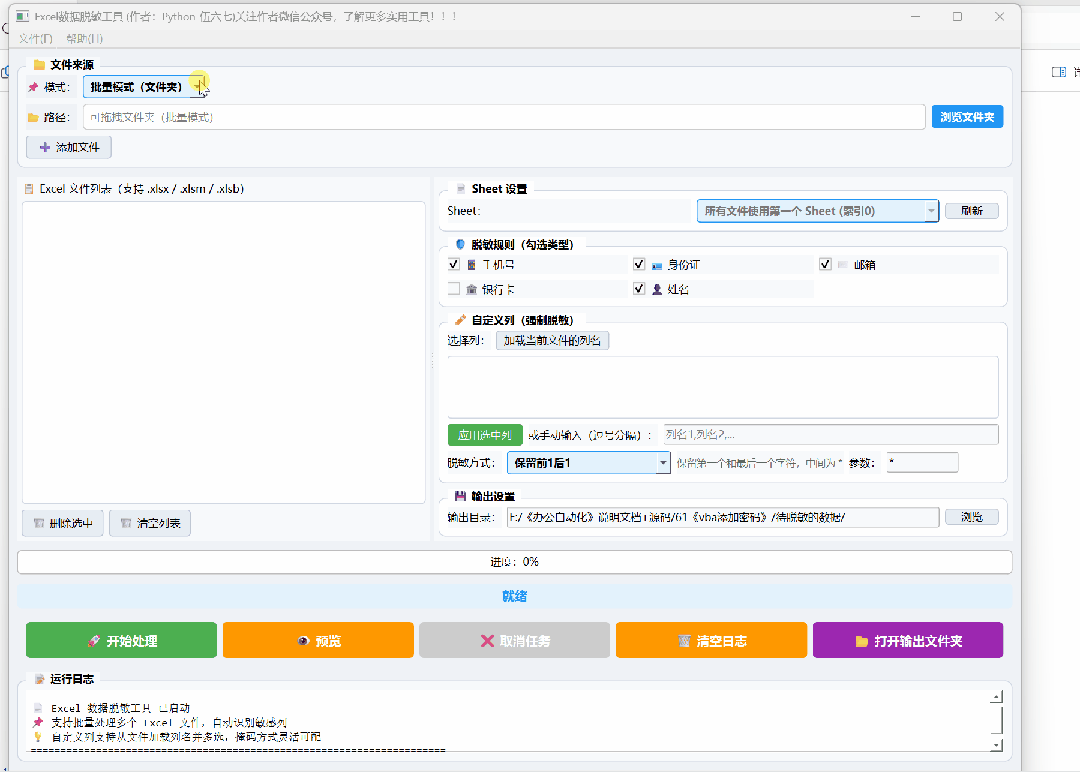This screenshot has height=772, width=1080.
Task: Click the green 开始处理 button
Action: tap(121, 640)
